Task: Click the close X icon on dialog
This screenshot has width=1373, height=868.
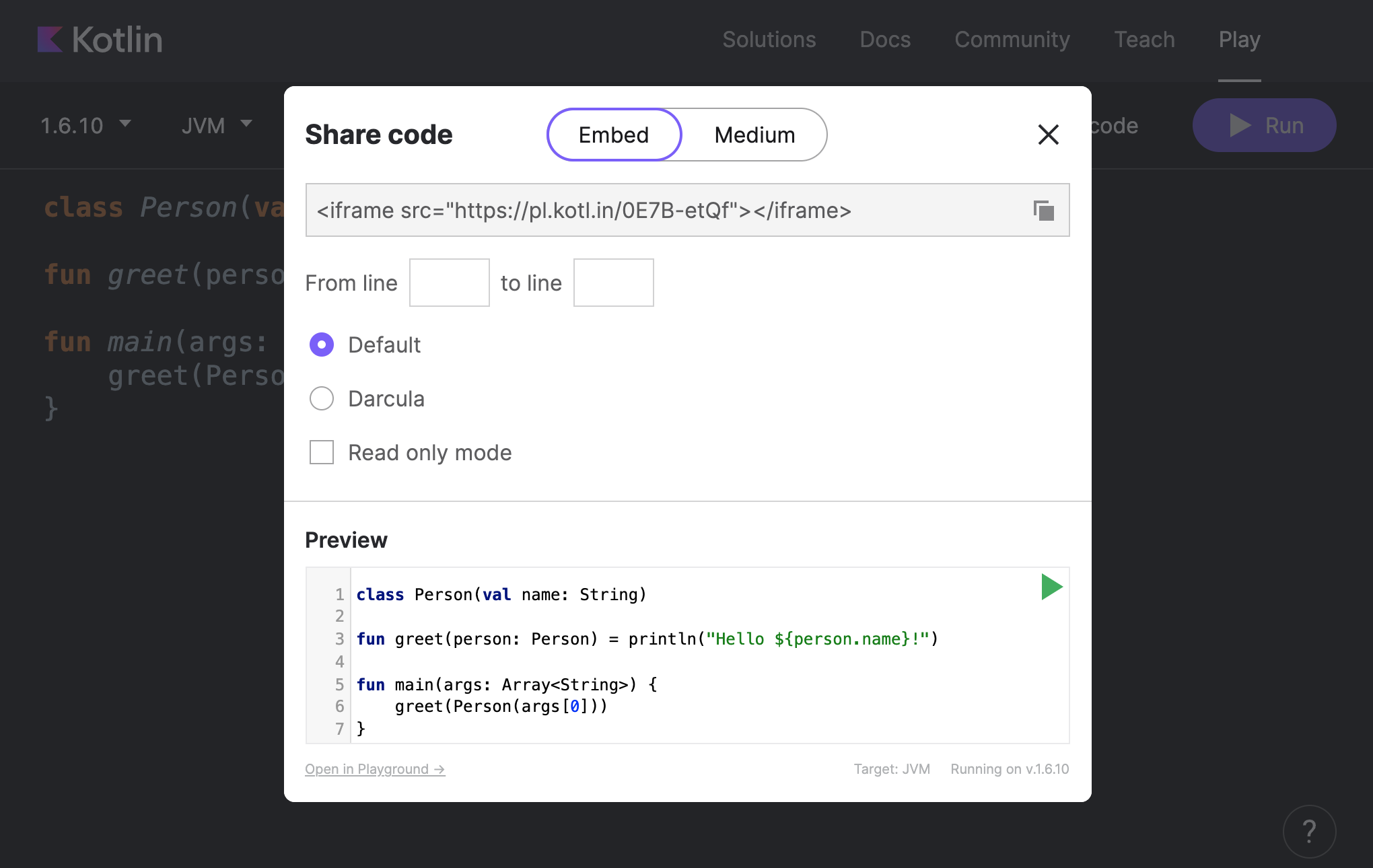Action: click(1047, 134)
